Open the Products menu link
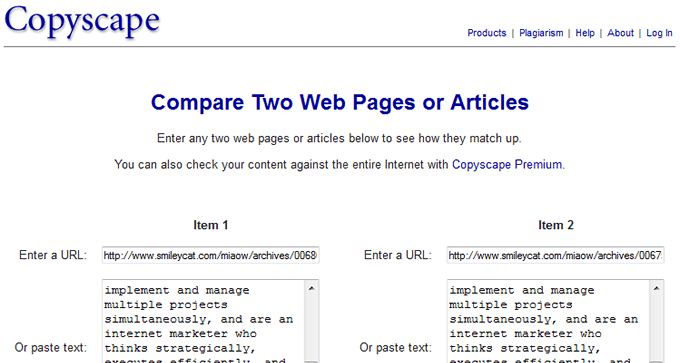This screenshot has height=363, width=680. click(x=487, y=33)
